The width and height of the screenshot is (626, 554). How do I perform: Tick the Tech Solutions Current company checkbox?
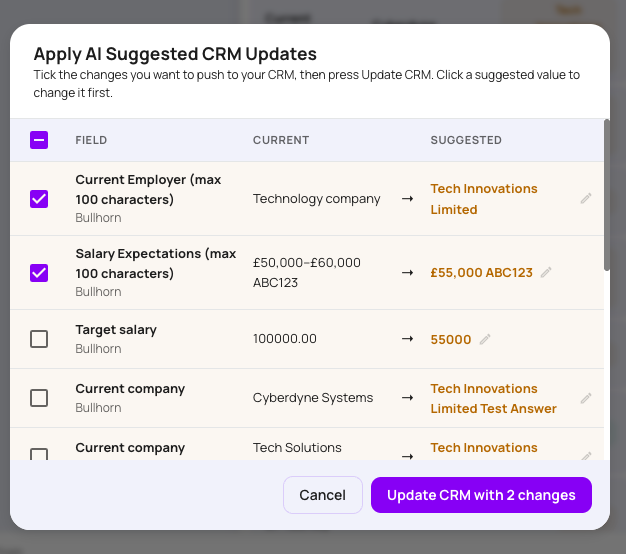(39, 454)
